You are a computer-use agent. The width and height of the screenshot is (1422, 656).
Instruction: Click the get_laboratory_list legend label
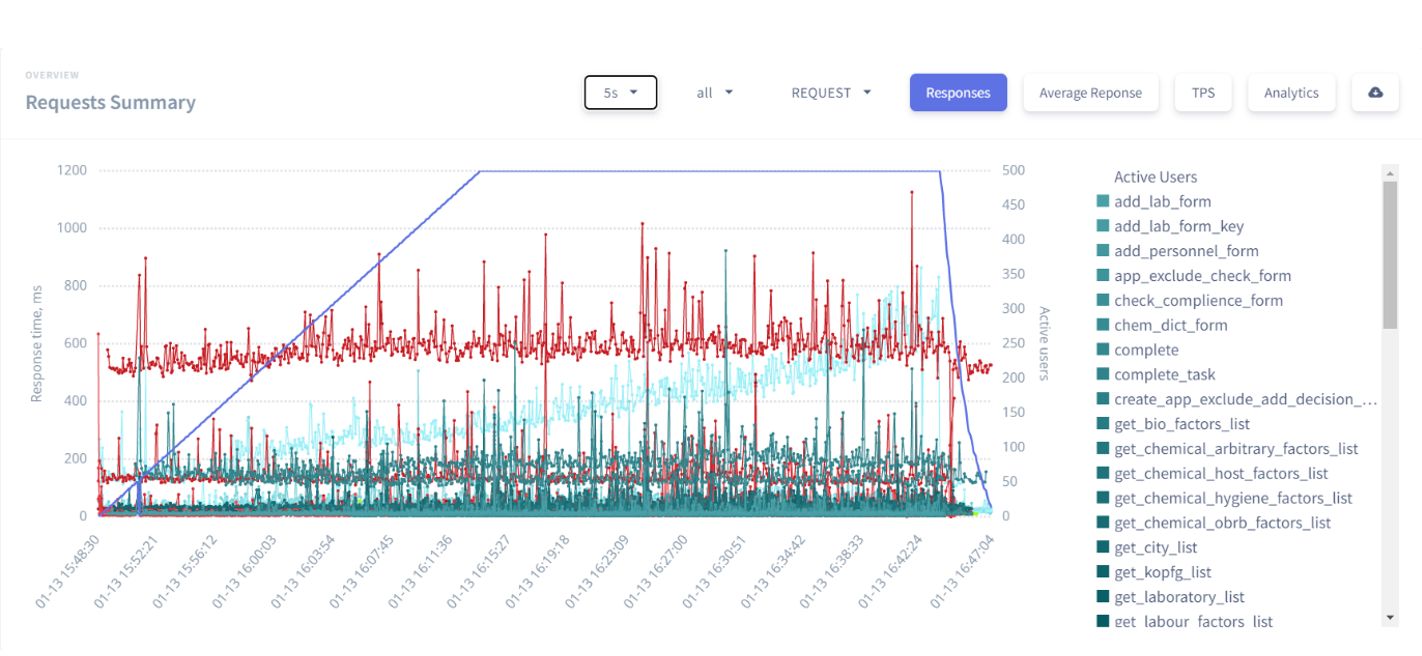point(1180,597)
